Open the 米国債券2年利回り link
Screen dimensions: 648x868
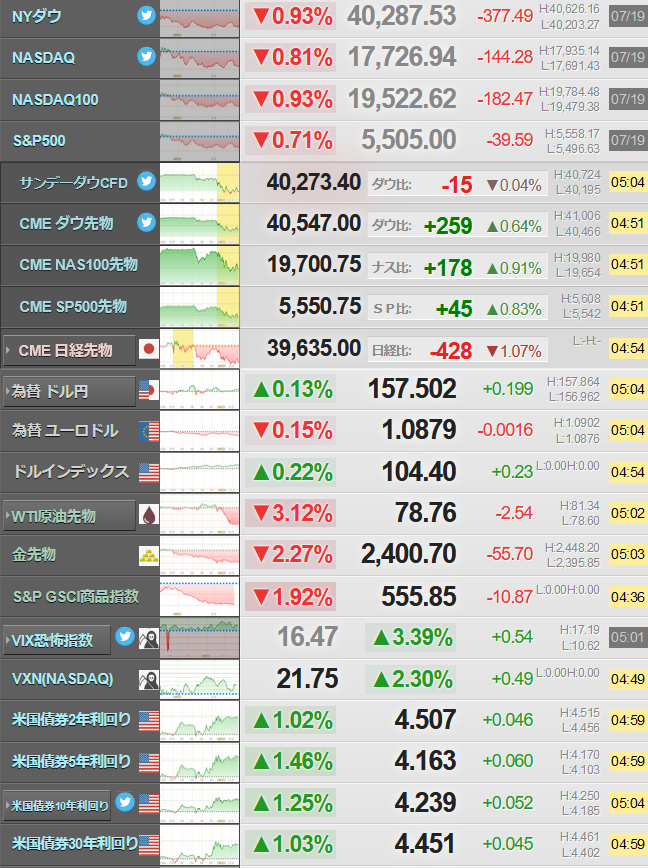point(71,720)
